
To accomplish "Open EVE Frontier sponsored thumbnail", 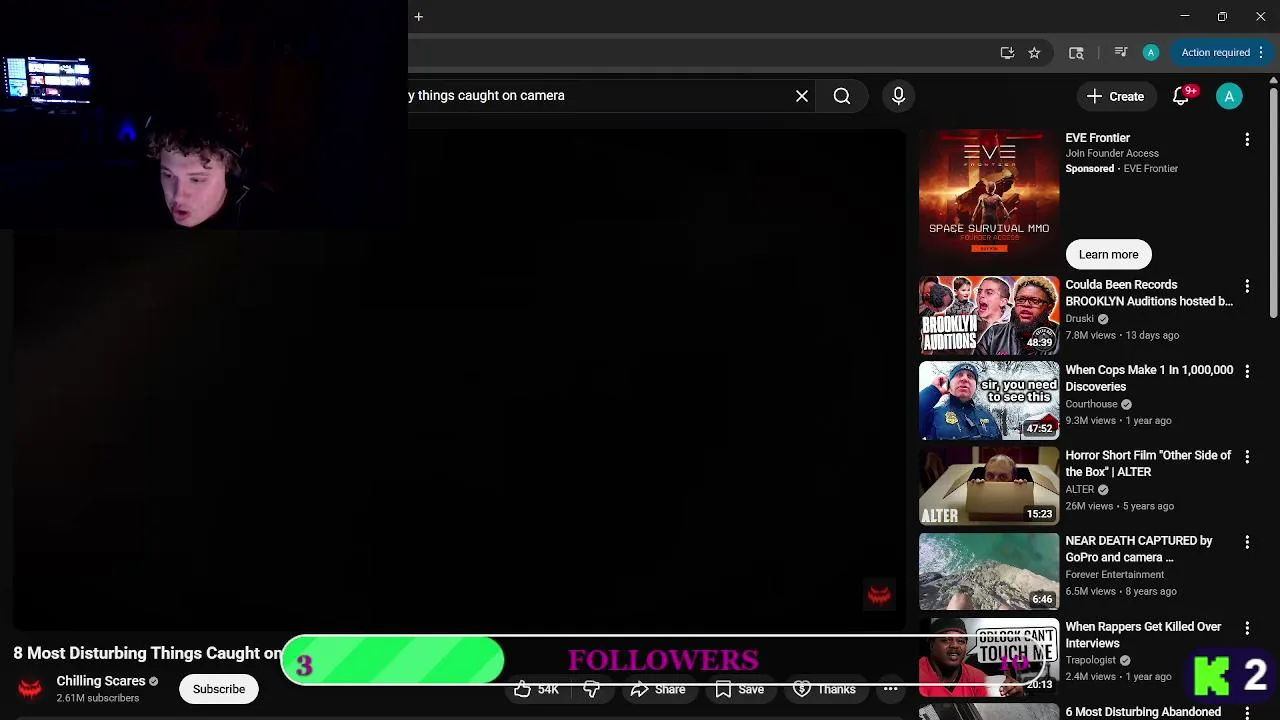I will tap(989, 197).
